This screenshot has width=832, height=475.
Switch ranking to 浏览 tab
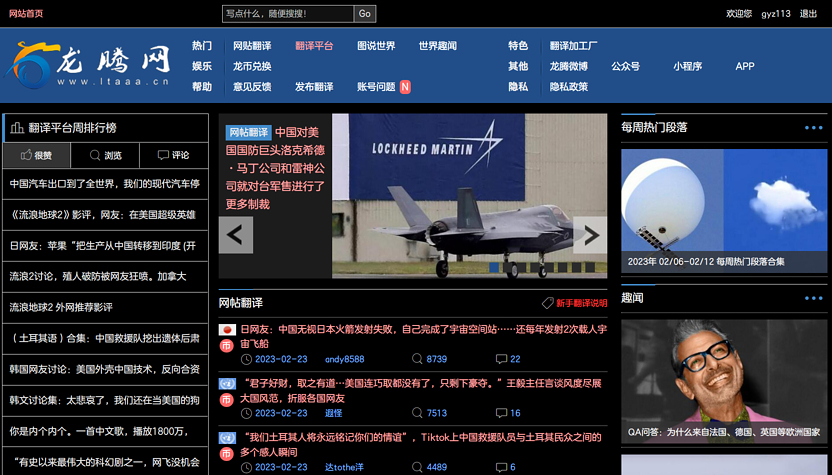[x=105, y=155]
